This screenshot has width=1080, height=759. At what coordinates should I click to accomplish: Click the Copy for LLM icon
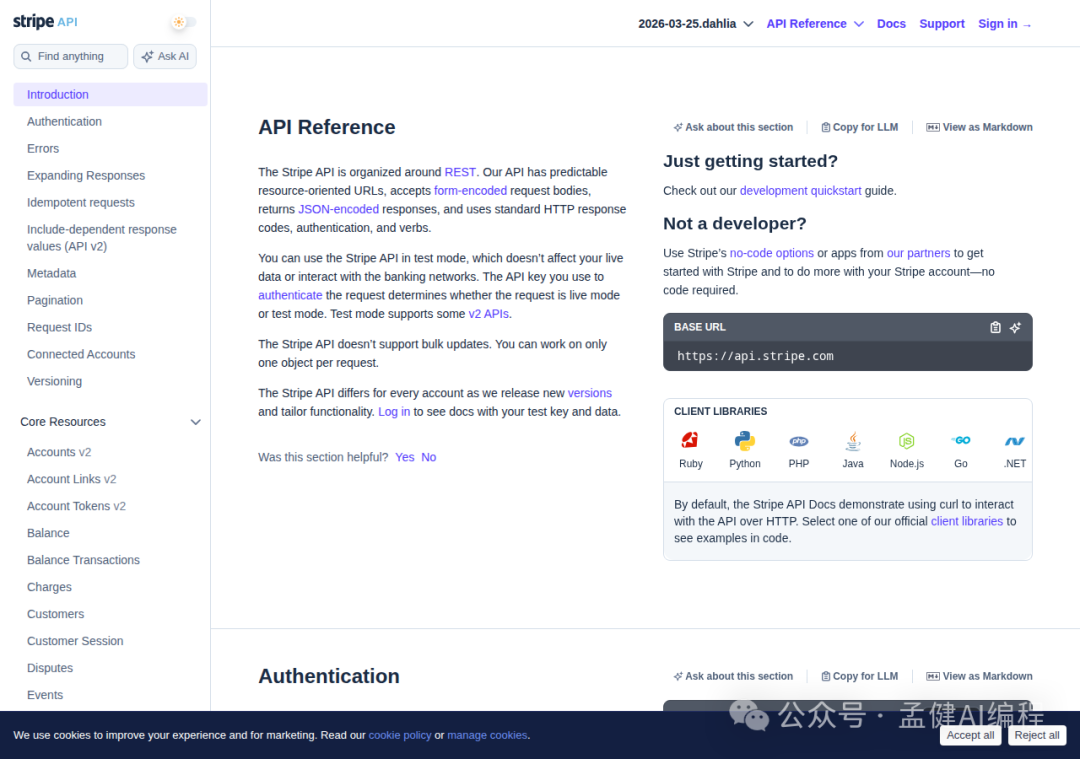pyautogui.click(x=825, y=127)
